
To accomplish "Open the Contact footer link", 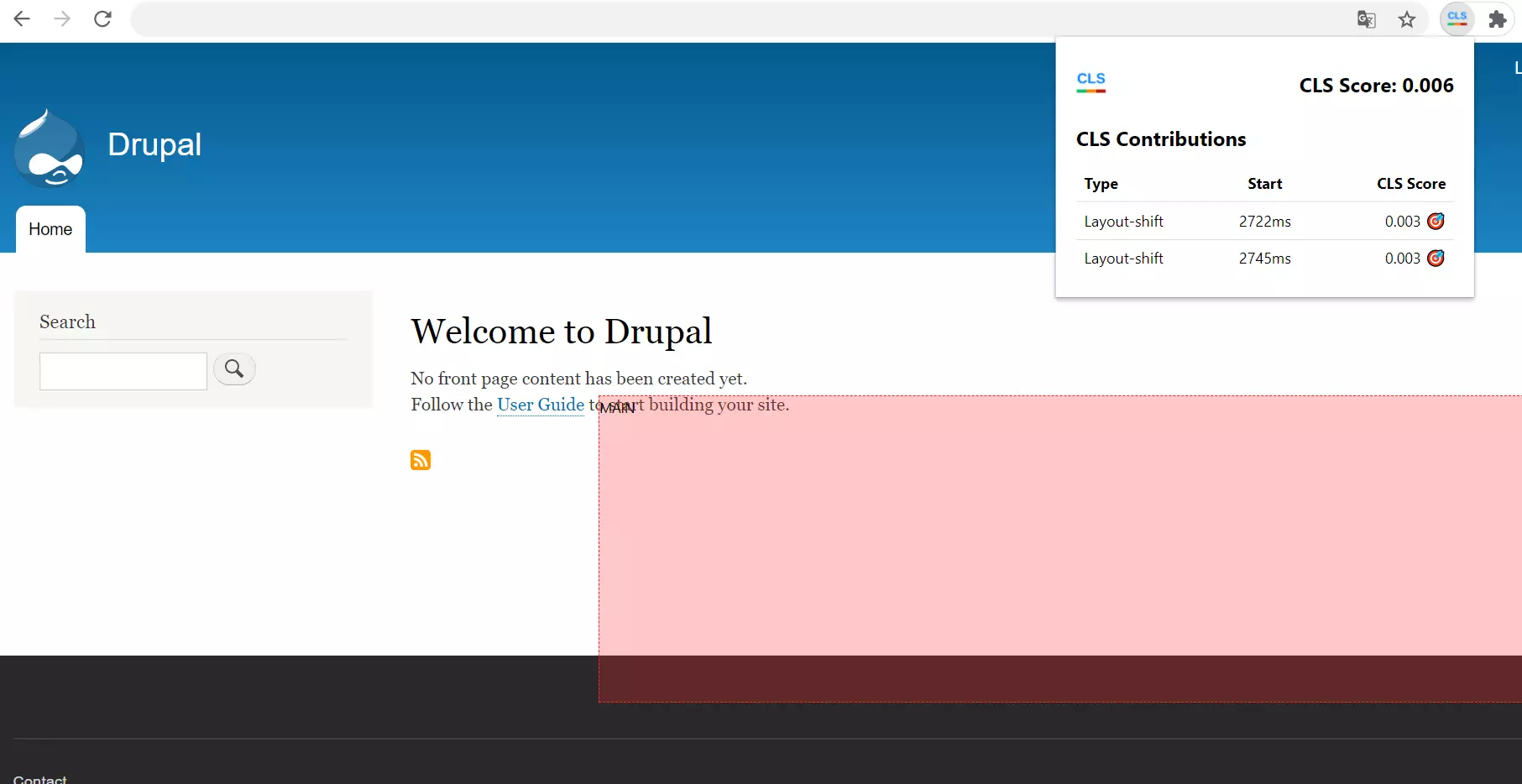I will click(39, 778).
